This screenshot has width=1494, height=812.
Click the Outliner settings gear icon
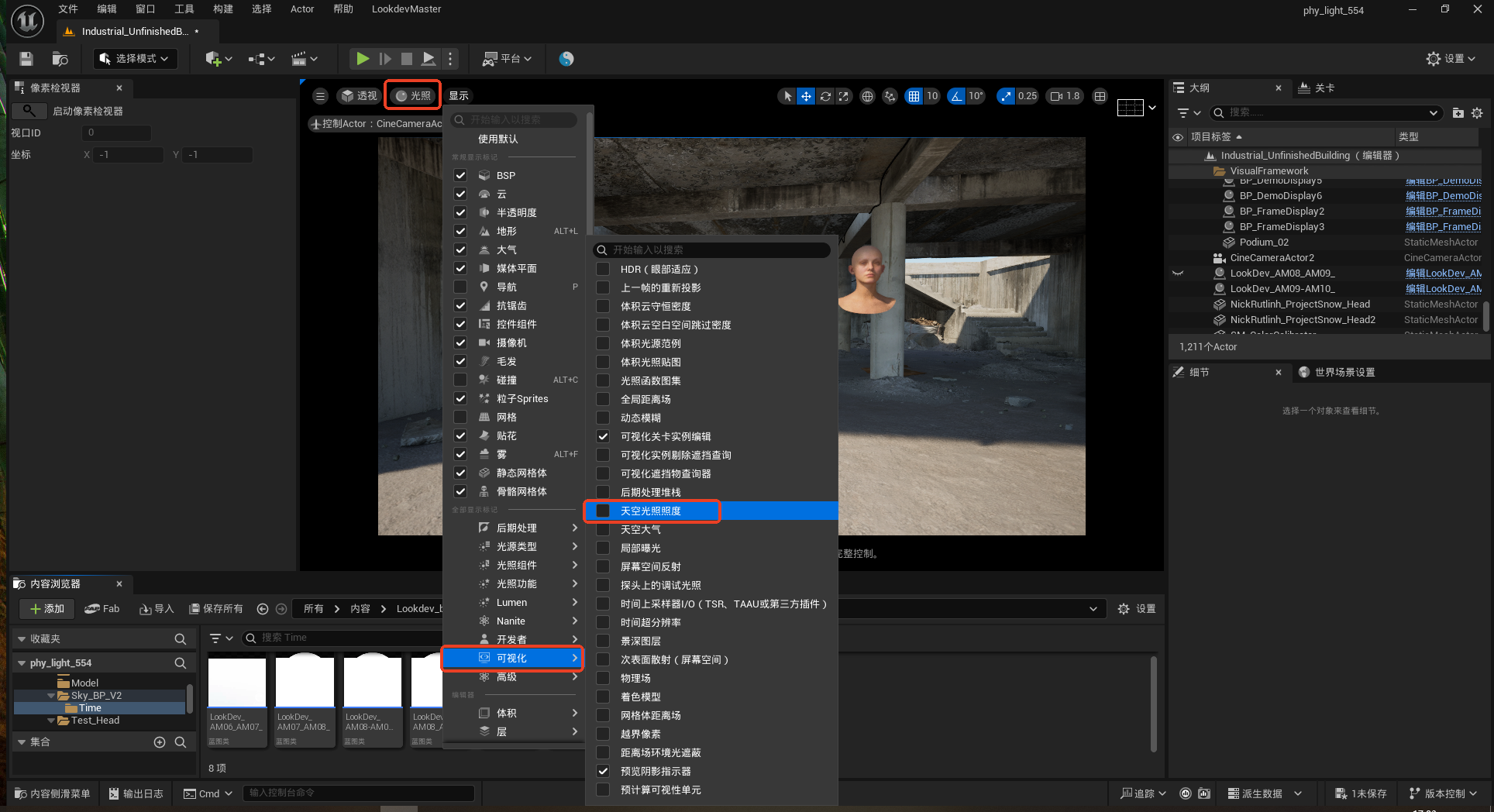coord(1477,113)
